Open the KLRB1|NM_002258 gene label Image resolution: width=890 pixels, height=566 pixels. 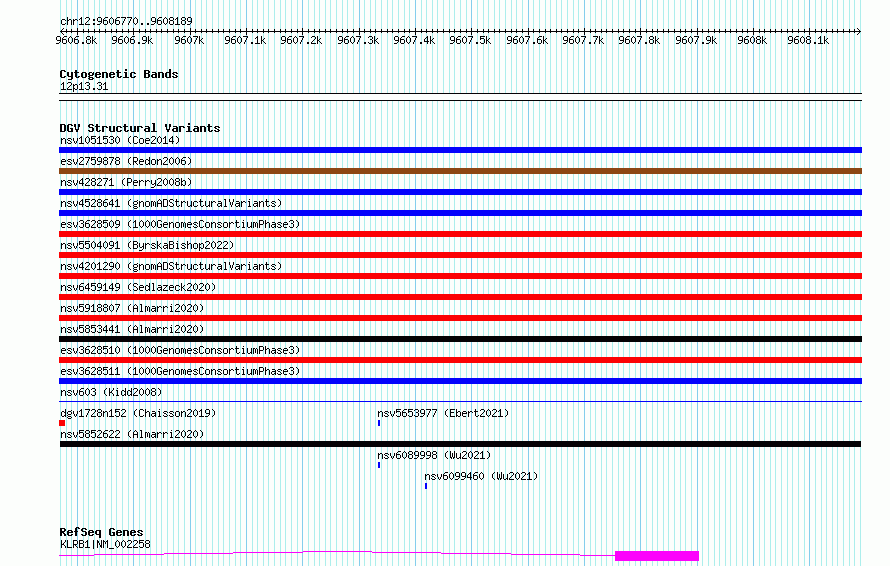click(105, 544)
